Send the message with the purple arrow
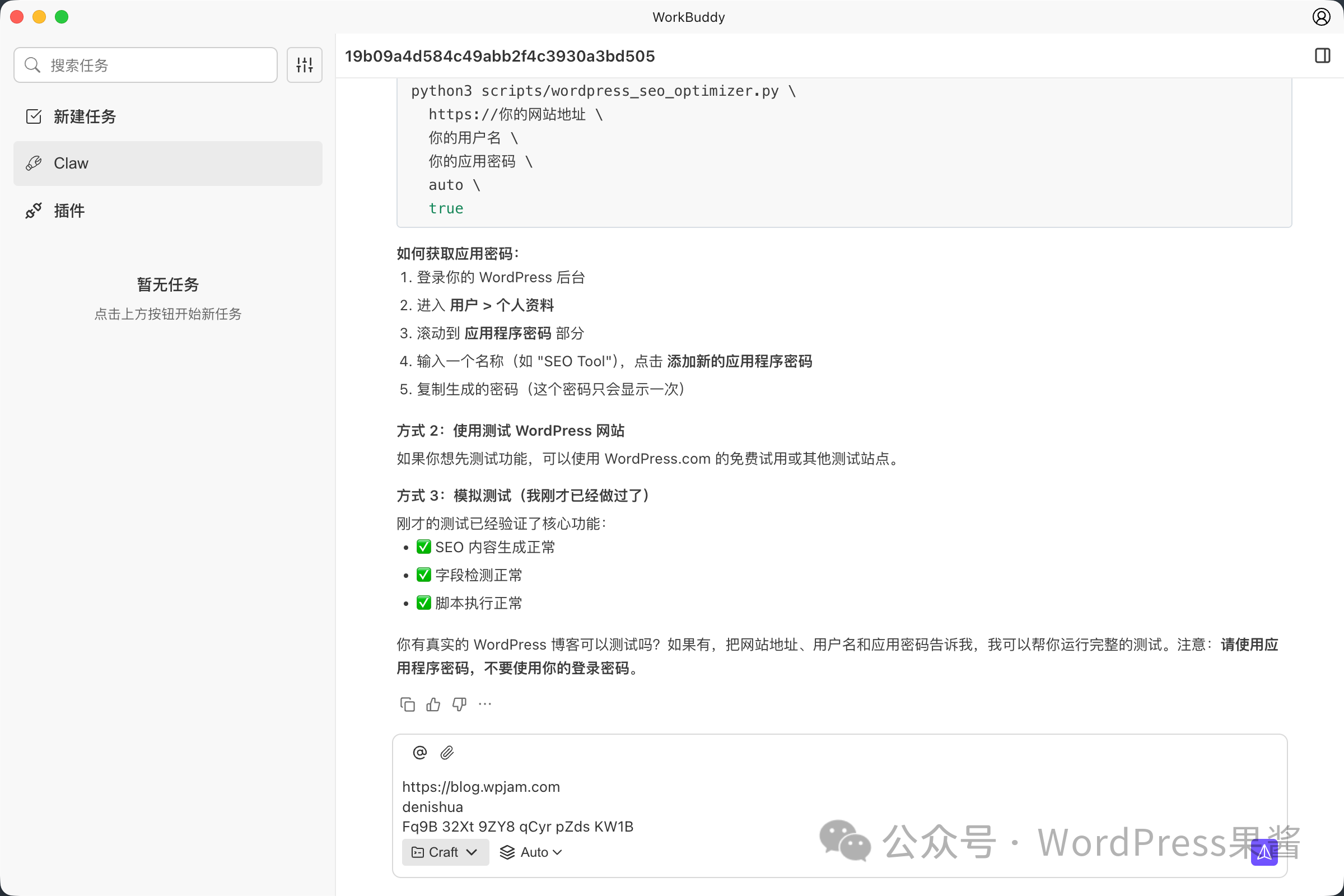This screenshot has height=896, width=1344. (x=1264, y=852)
